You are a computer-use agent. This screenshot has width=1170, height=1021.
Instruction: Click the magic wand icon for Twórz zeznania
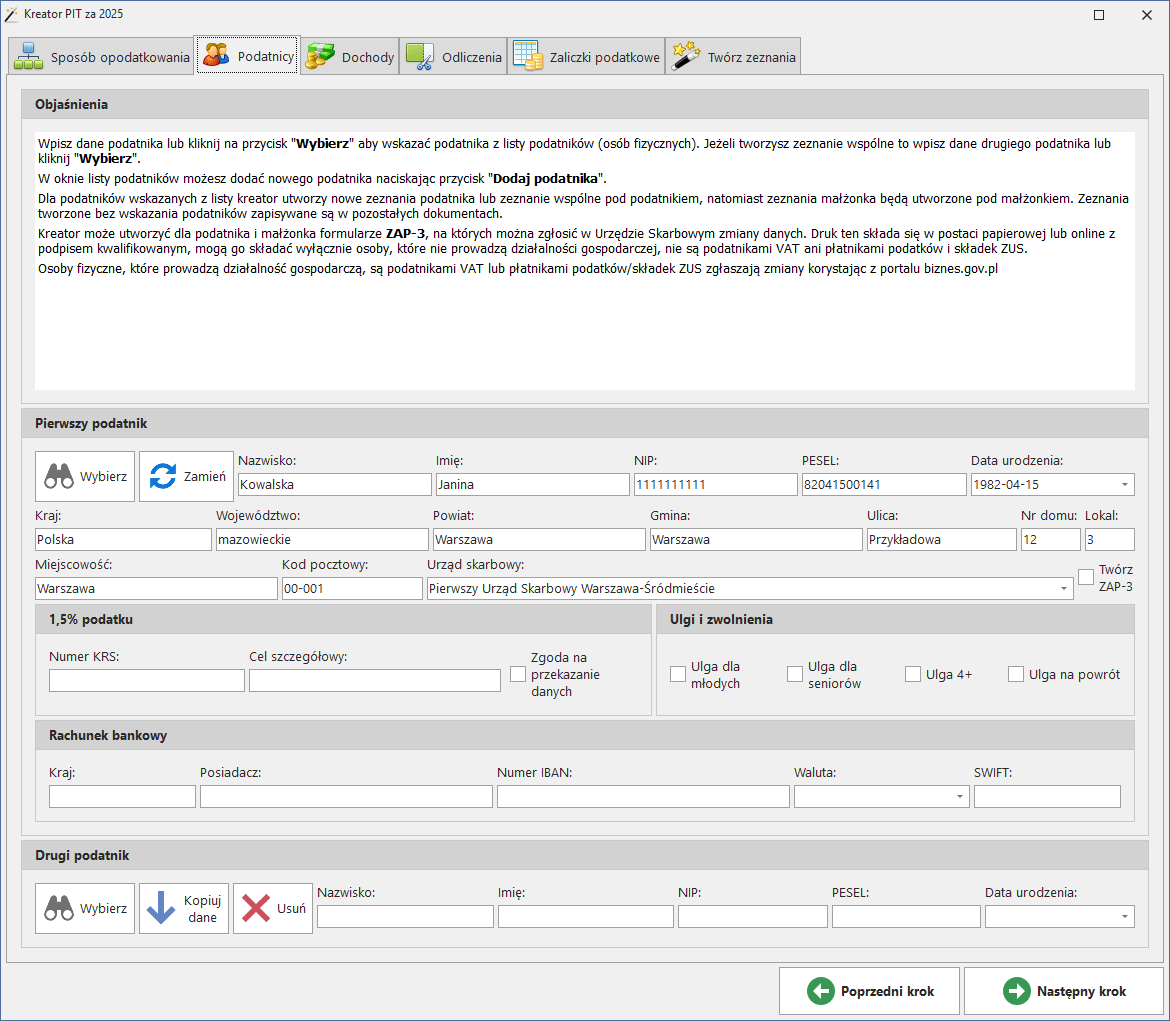(x=686, y=57)
